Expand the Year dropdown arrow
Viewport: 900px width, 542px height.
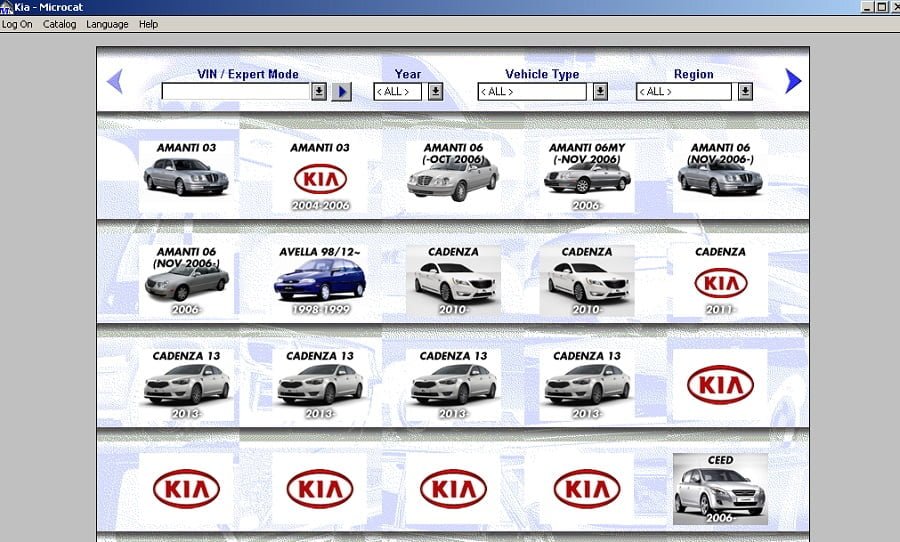tap(436, 91)
